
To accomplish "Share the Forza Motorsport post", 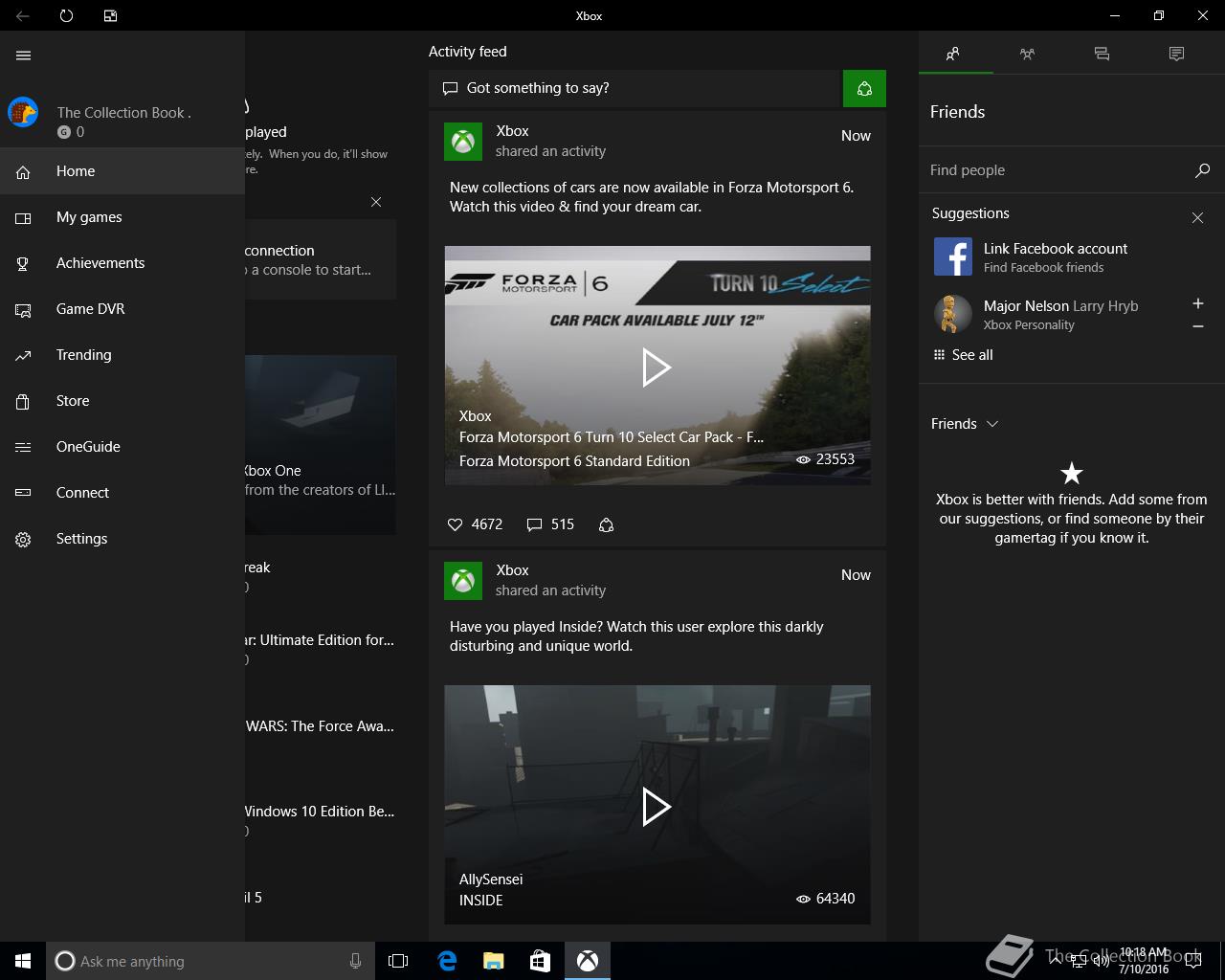I will (x=606, y=524).
